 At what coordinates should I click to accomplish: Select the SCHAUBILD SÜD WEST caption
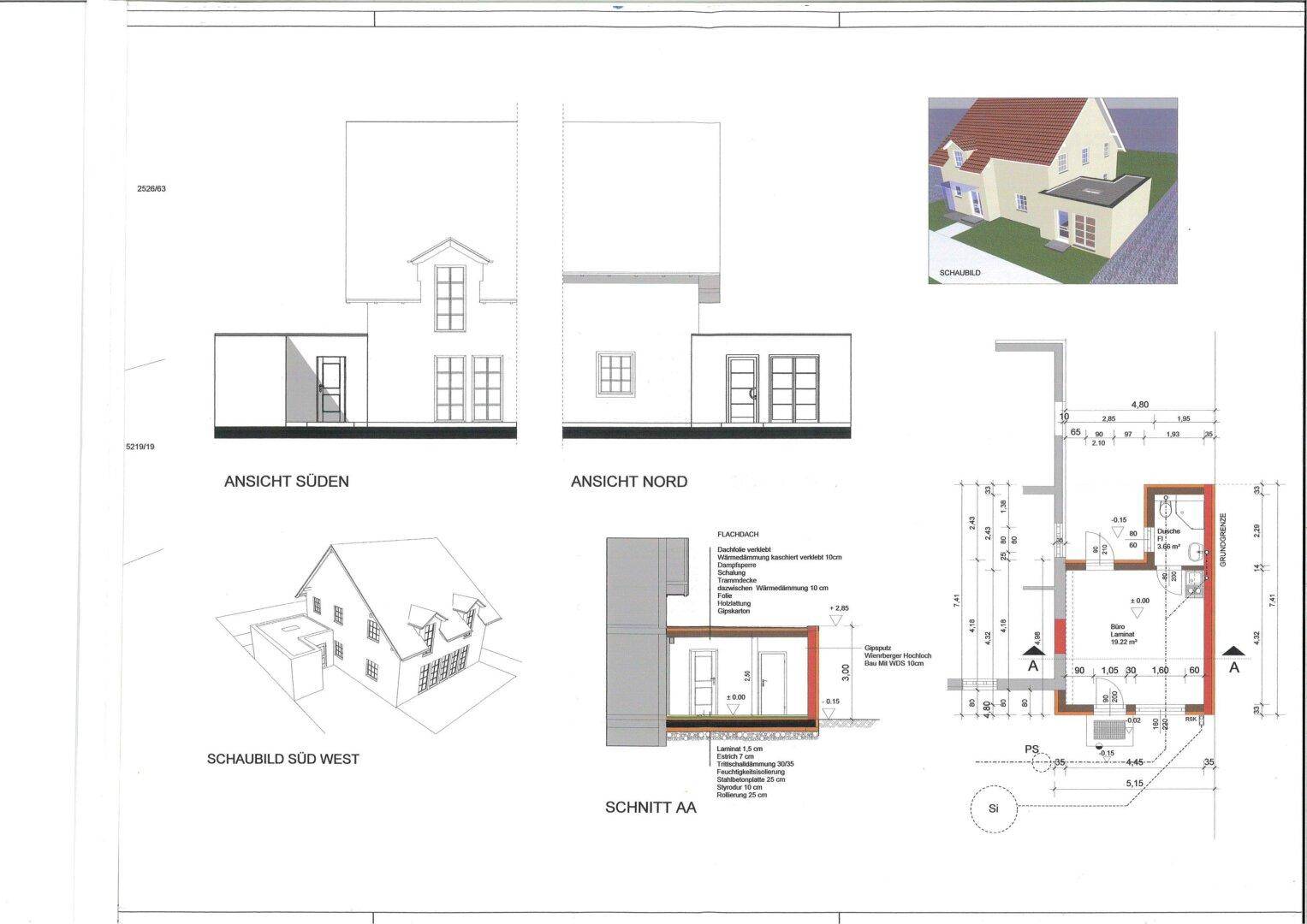[x=283, y=759]
